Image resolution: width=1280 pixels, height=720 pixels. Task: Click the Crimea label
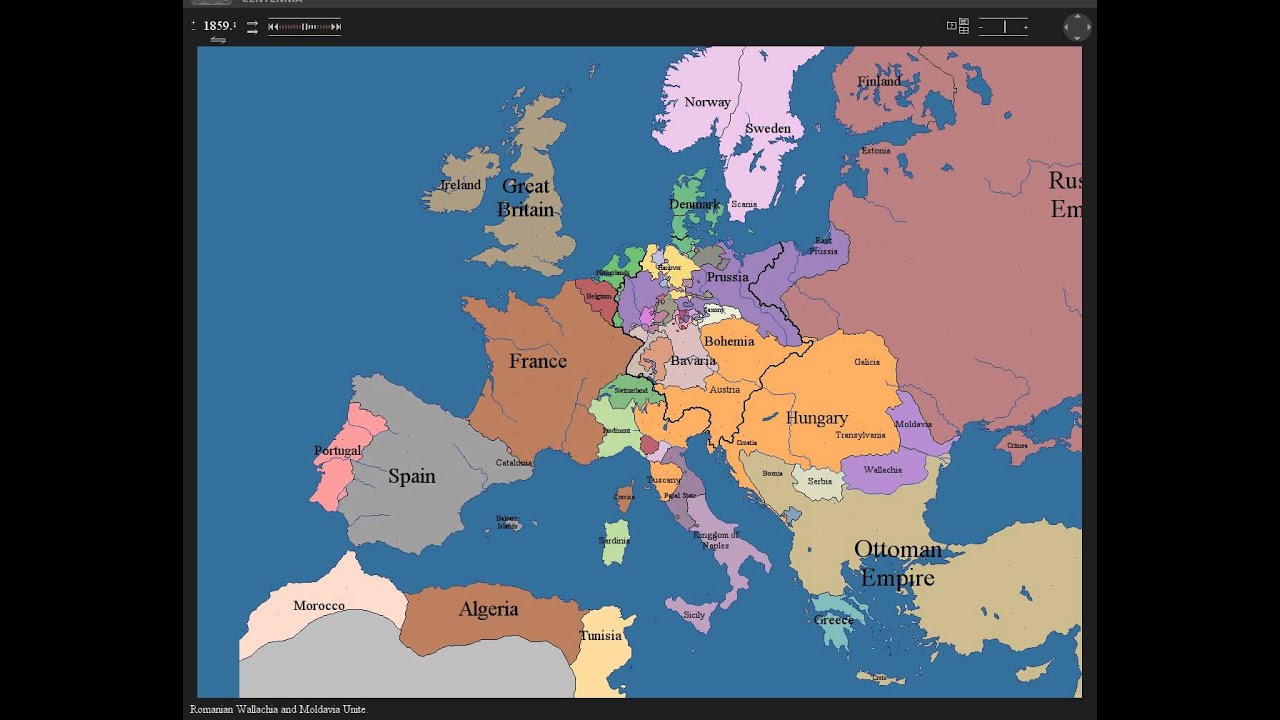[1017, 446]
